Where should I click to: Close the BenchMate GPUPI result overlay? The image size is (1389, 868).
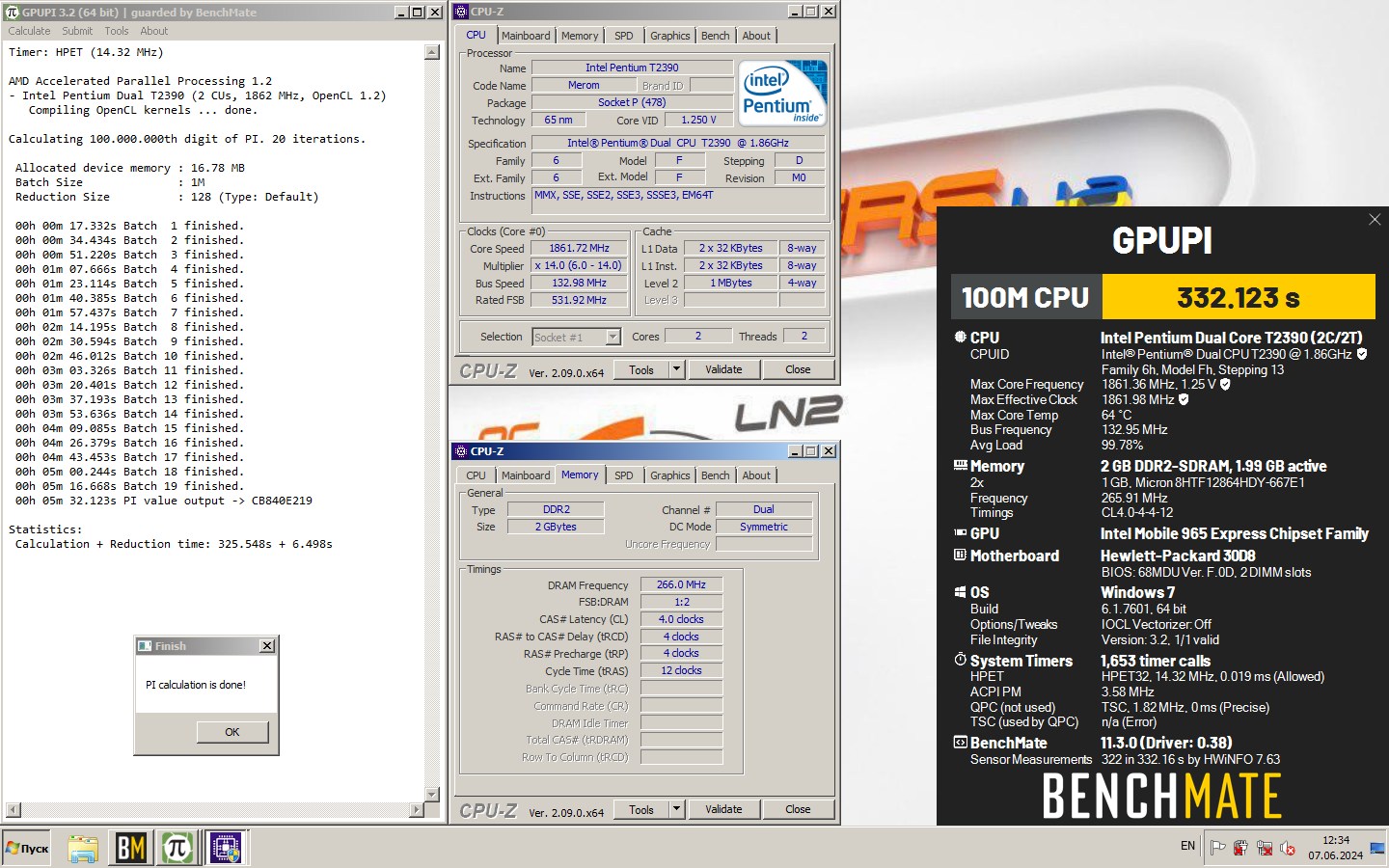pos(1375,220)
